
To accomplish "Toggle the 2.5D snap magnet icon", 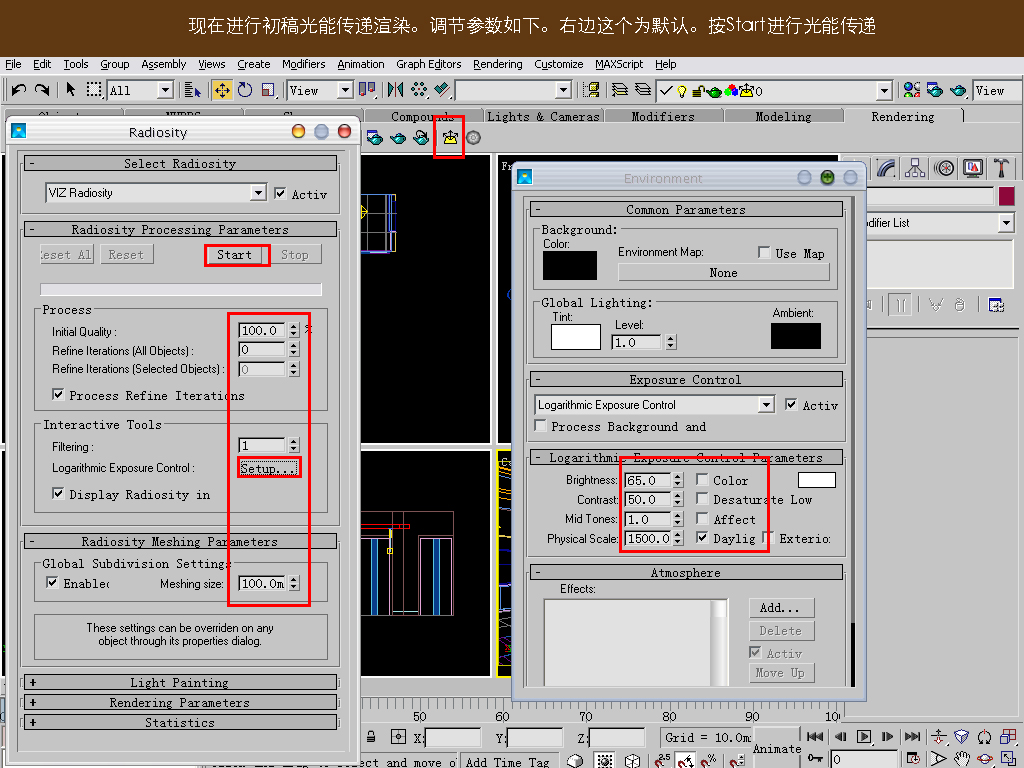I will [662, 760].
